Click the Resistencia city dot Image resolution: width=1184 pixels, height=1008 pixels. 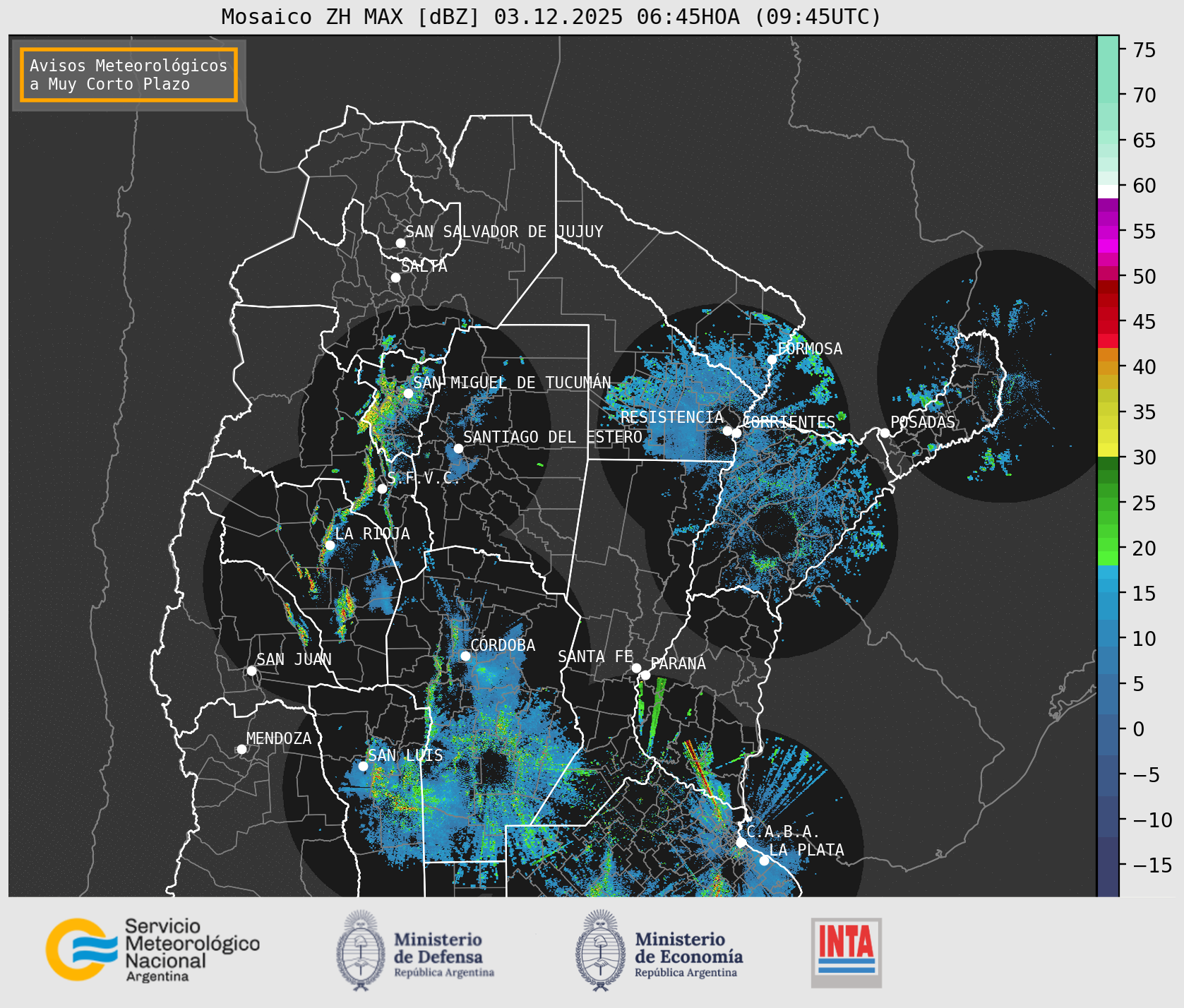click(727, 431)
